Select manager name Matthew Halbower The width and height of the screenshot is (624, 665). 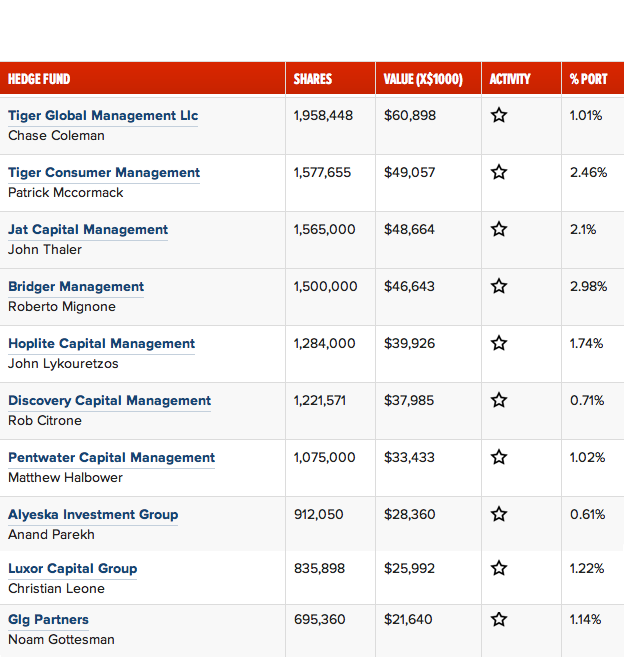pos(65,478)
